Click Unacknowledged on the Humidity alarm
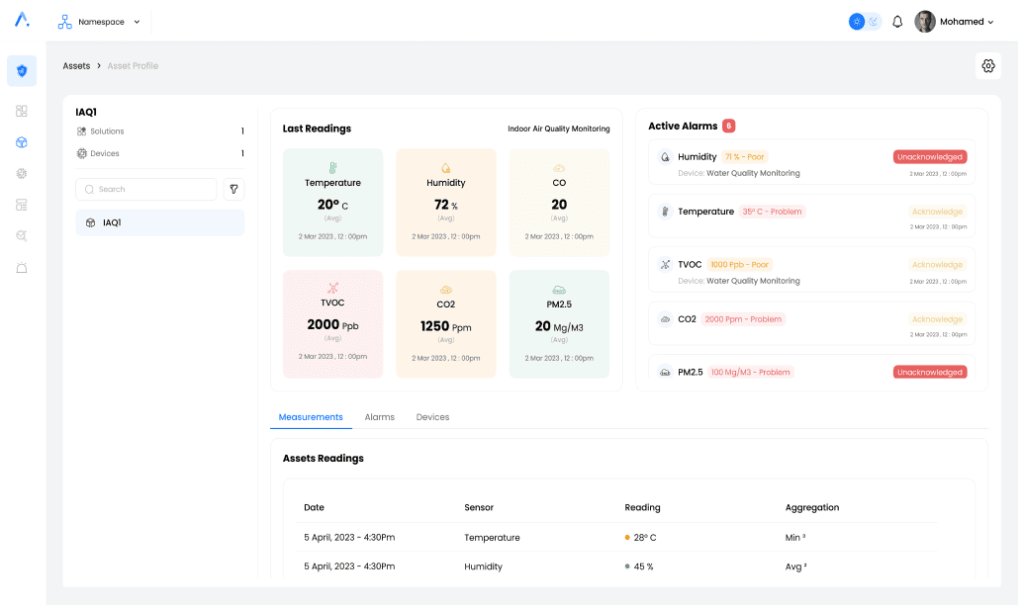 click(x=930, y=157)
